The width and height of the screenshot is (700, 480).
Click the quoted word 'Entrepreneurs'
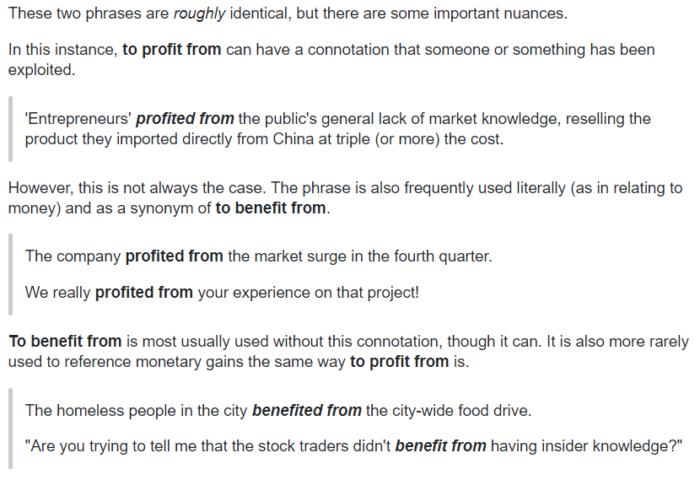pyautogui.click(x=78, y=119)
